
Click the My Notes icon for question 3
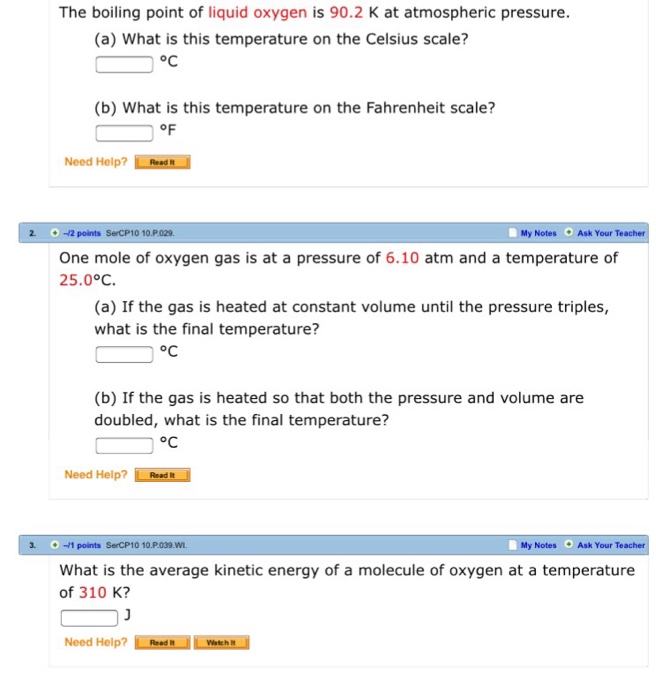tap(512, 545)
